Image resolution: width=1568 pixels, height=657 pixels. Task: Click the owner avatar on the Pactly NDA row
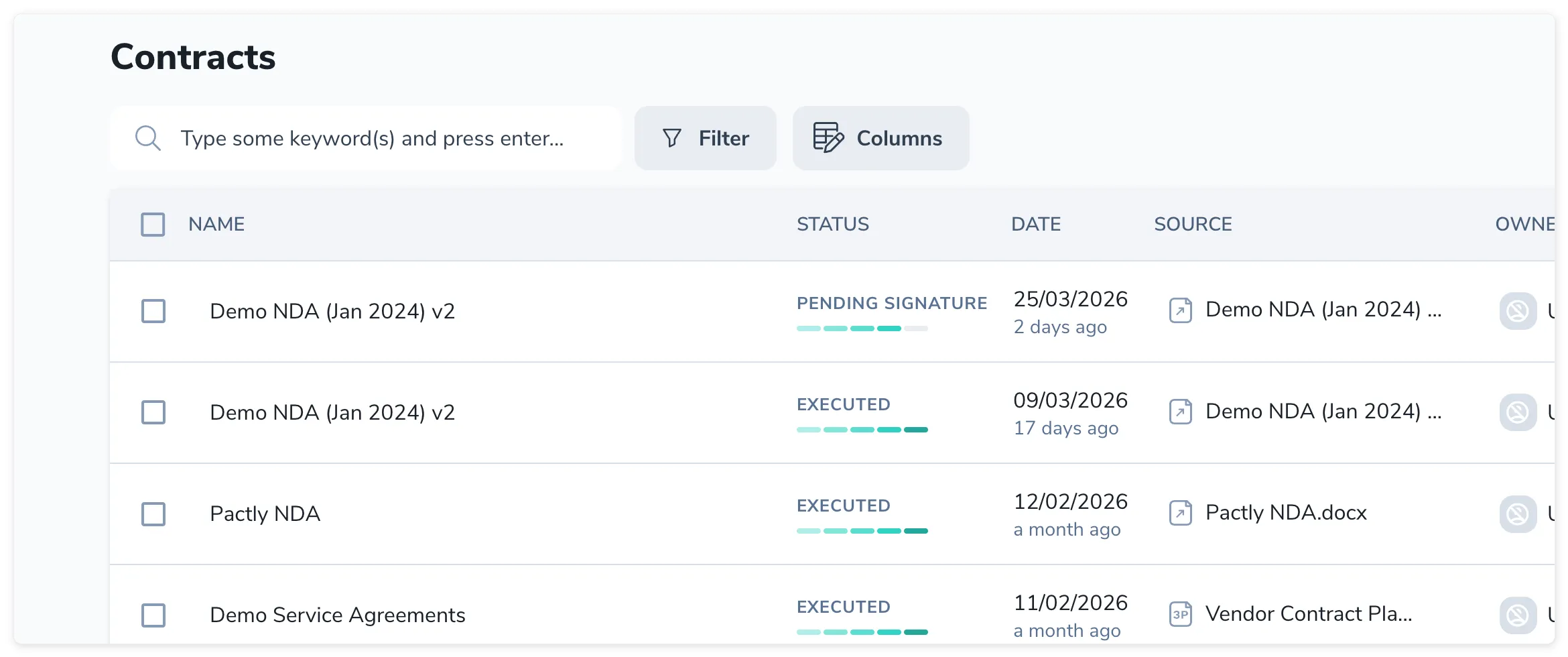click(x=1517, y=514)
